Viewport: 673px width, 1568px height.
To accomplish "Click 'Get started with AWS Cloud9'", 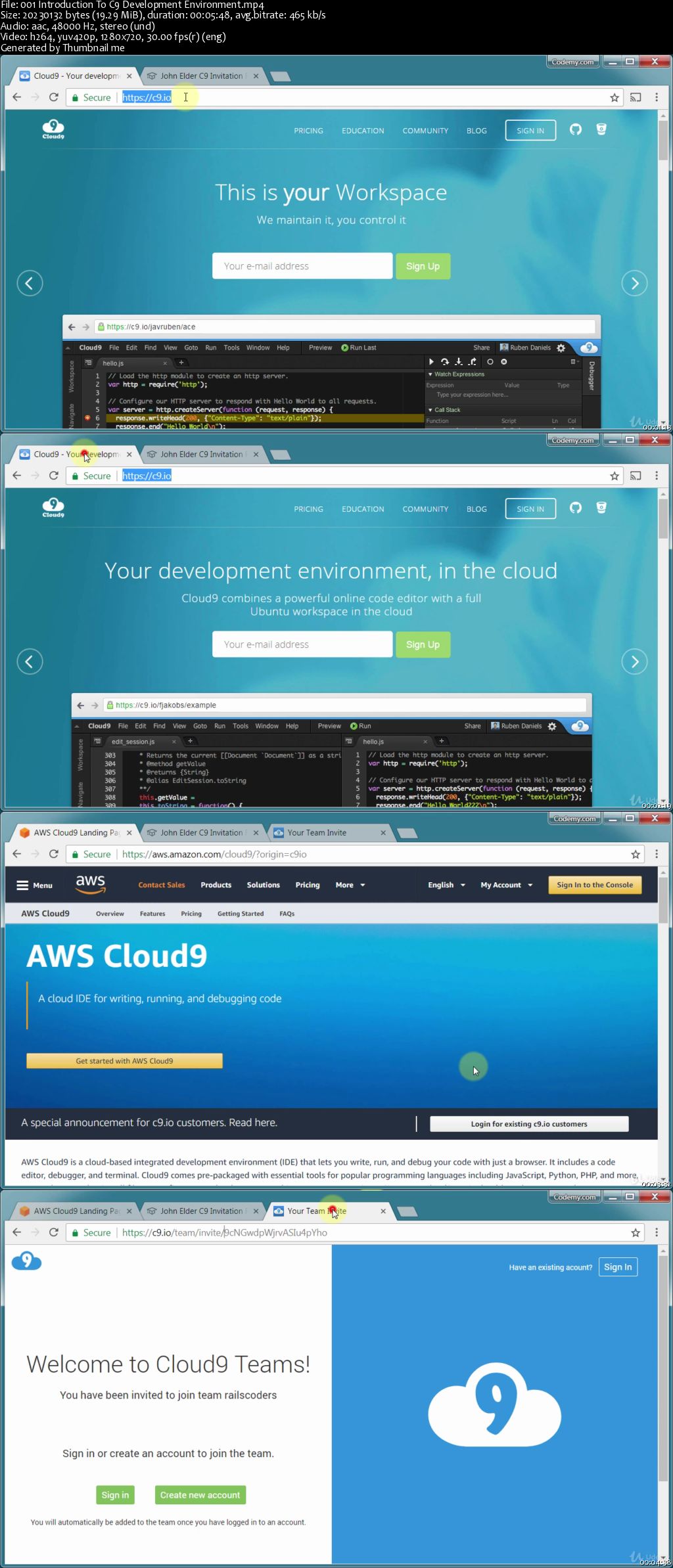I will click(124, 1061).
